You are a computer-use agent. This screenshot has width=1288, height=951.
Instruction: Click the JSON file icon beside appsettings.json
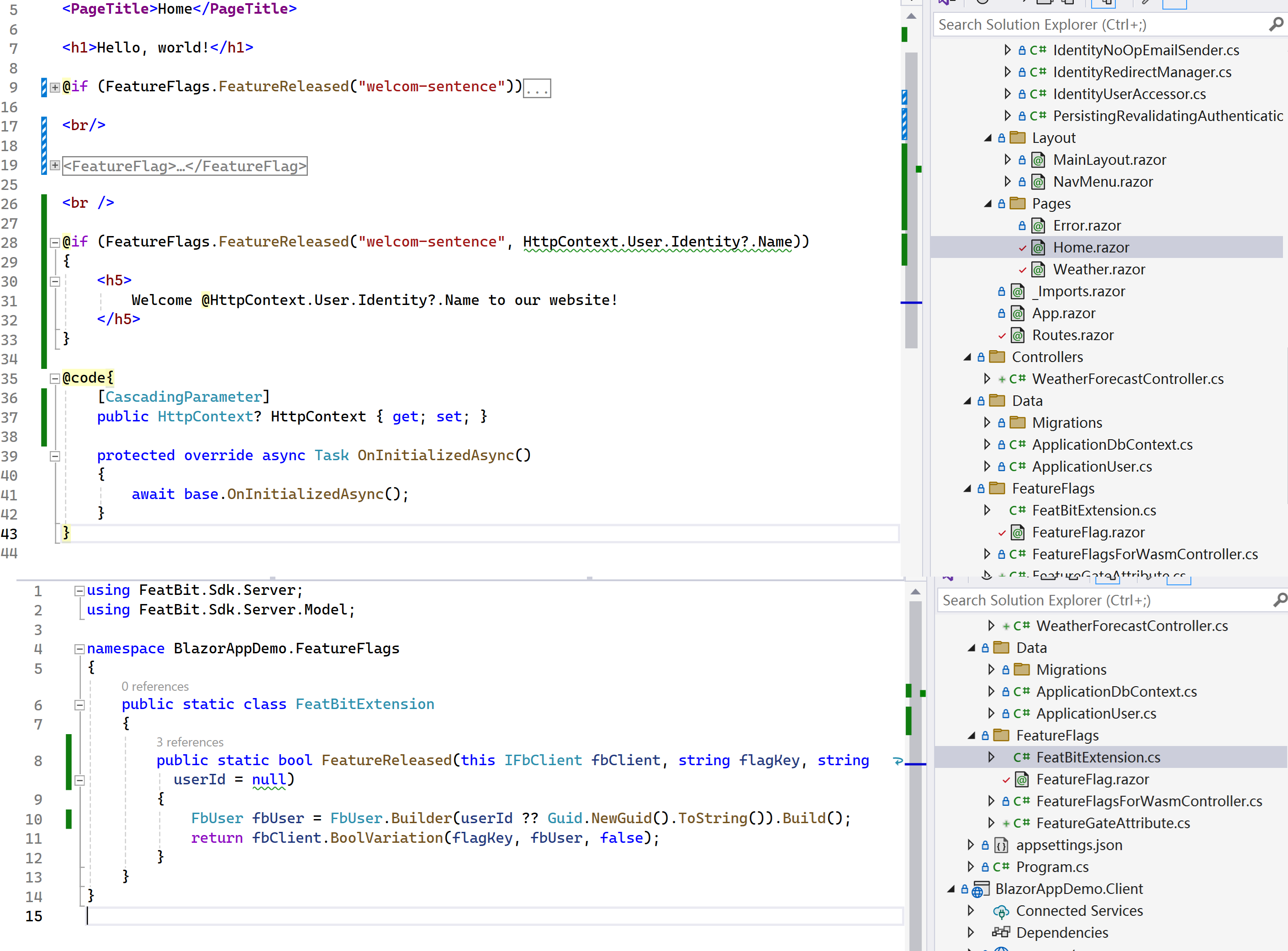1001,845
